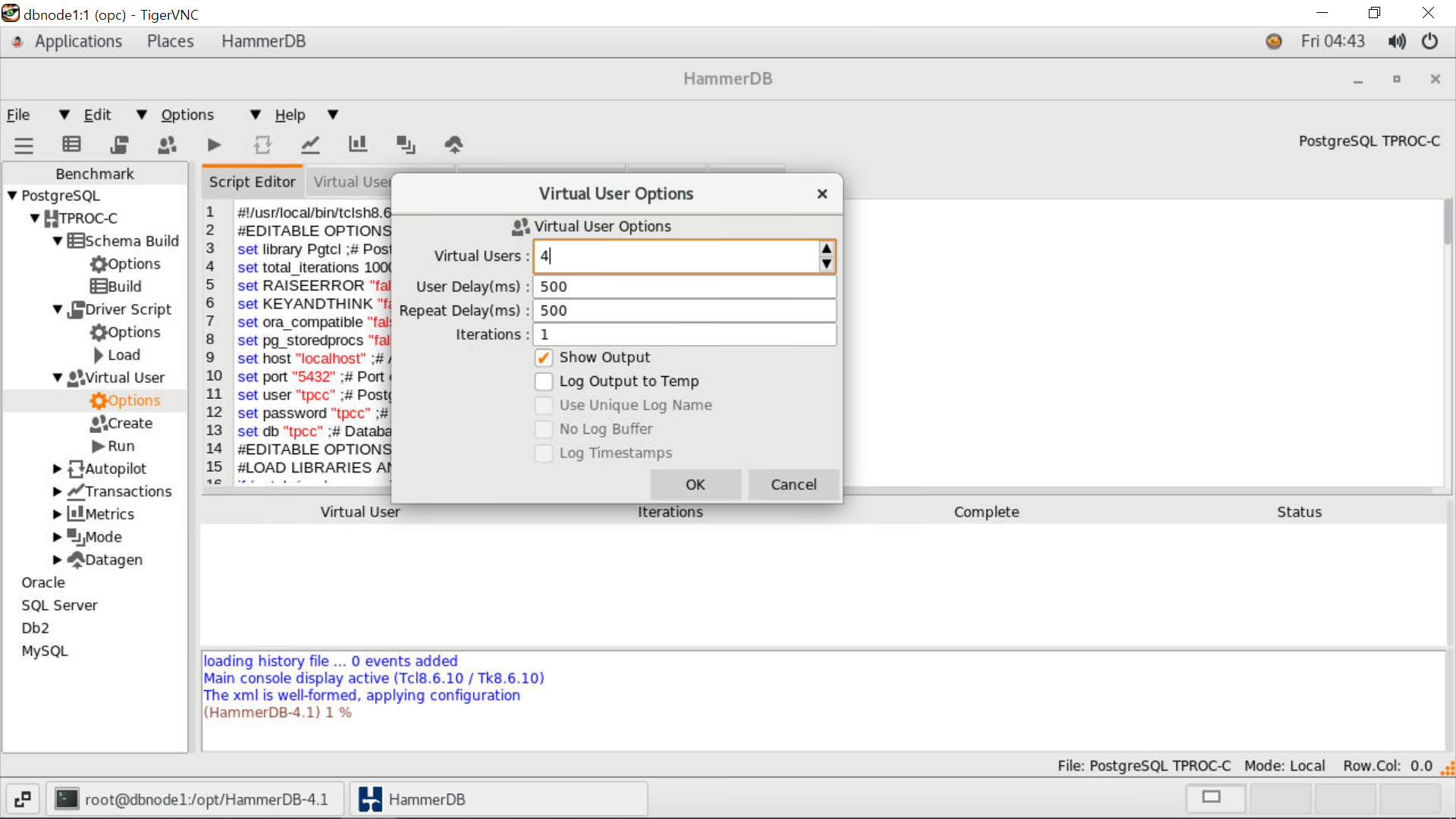Click the Transaction counter toolbar icon
This screenshot has width=1456, height=819.
pyautogui.click(x=310, y=145)
